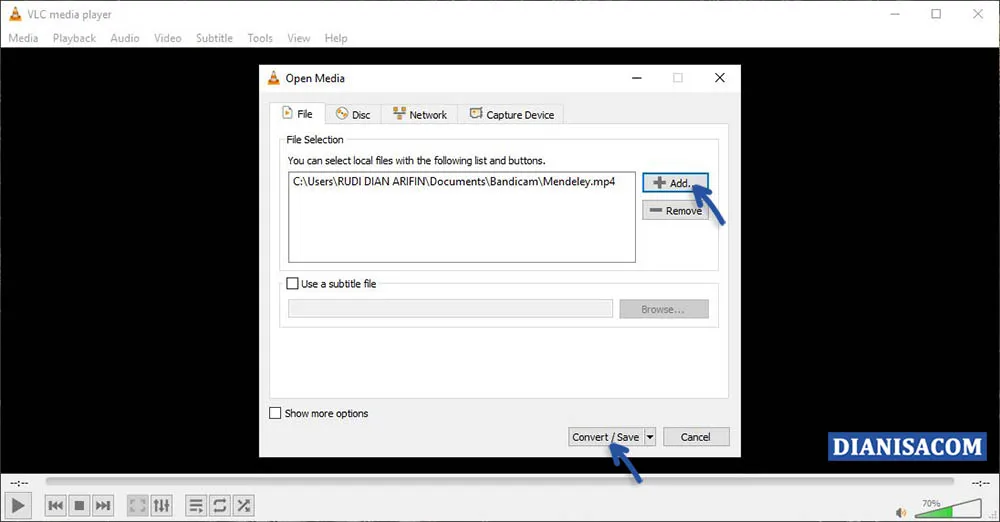Click the Open Media dialog cone icon
Image resolution: width=1000 pixels, height=522 pixels.
pyautogui.click(x=274, y=78)
